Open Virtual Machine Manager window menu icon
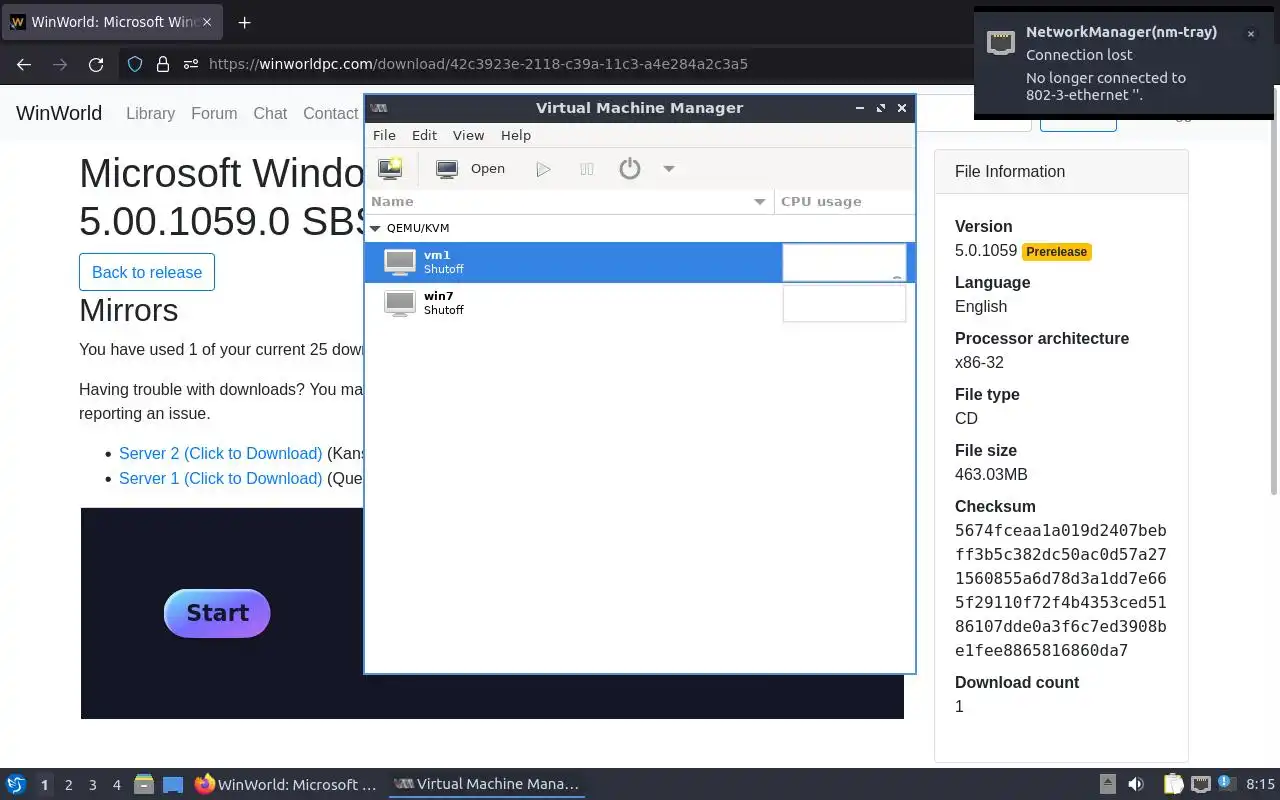The width and height of the screenshot is (1280, 800). coord(379,108)
